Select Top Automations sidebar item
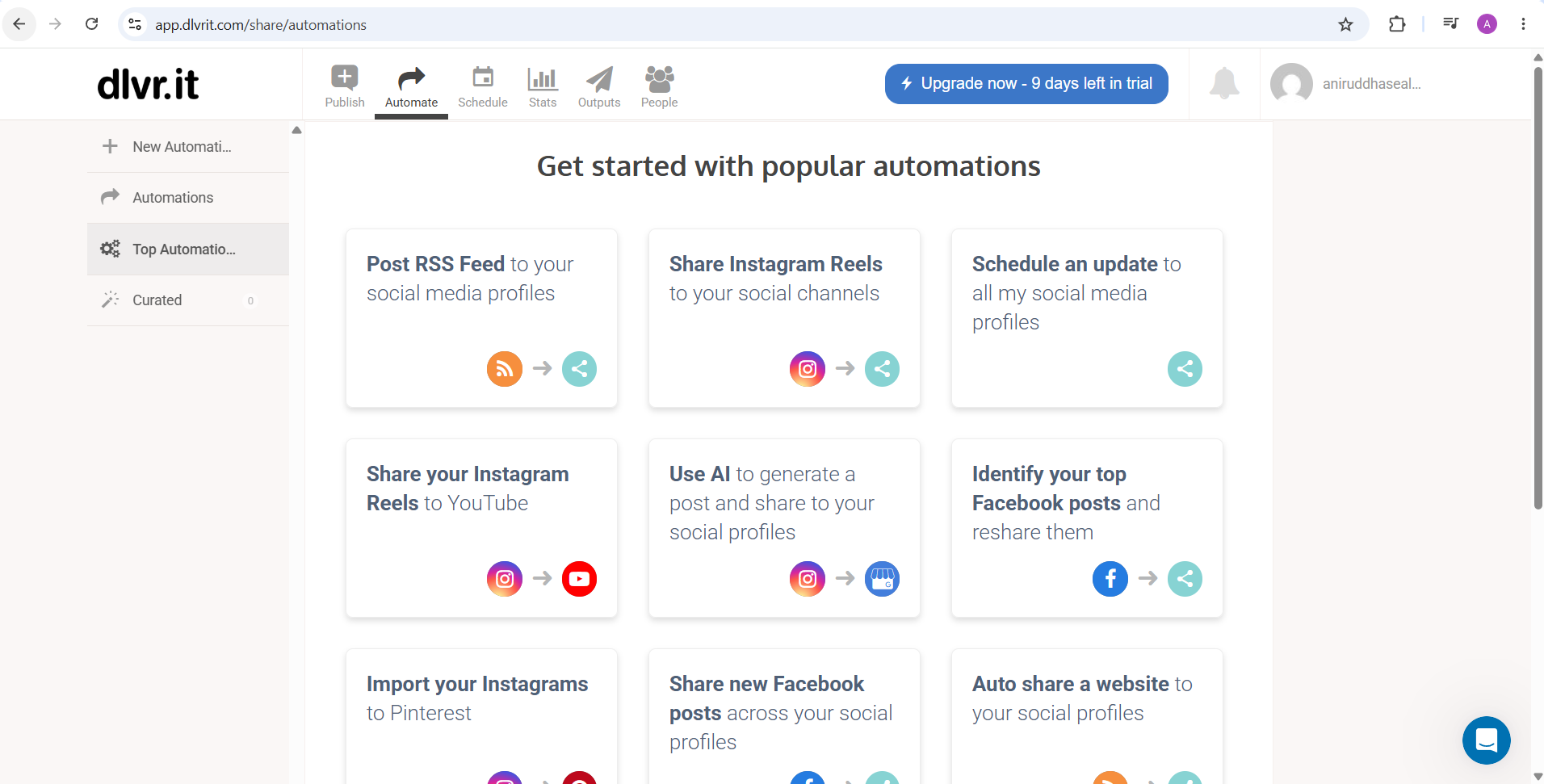The height and width of the screenshot is (784, 1544). pos(188,249)
